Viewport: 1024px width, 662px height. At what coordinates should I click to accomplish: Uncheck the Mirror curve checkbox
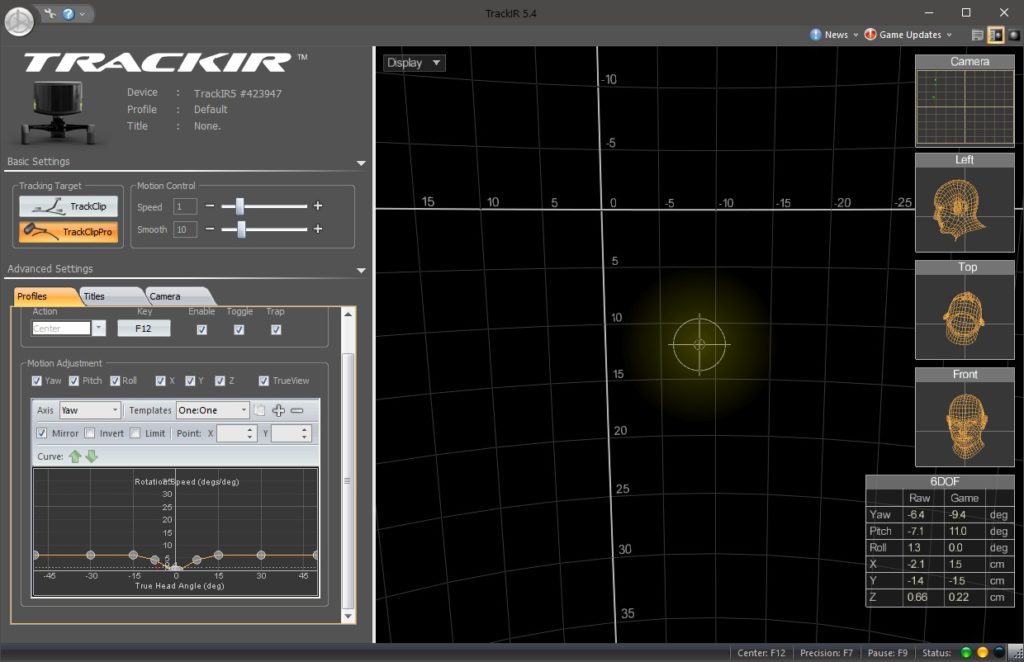click(x=42, y=433)
